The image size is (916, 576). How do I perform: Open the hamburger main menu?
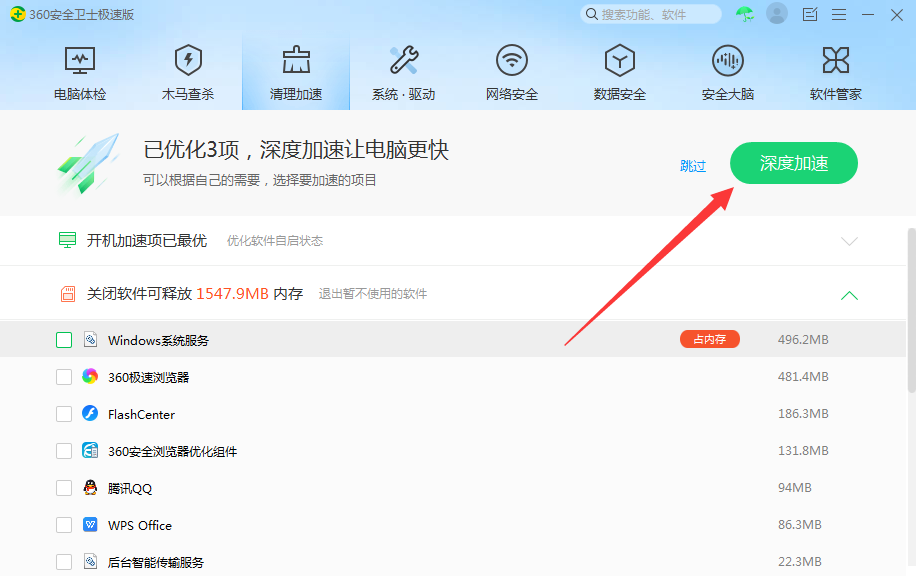[x=839, y=15]
